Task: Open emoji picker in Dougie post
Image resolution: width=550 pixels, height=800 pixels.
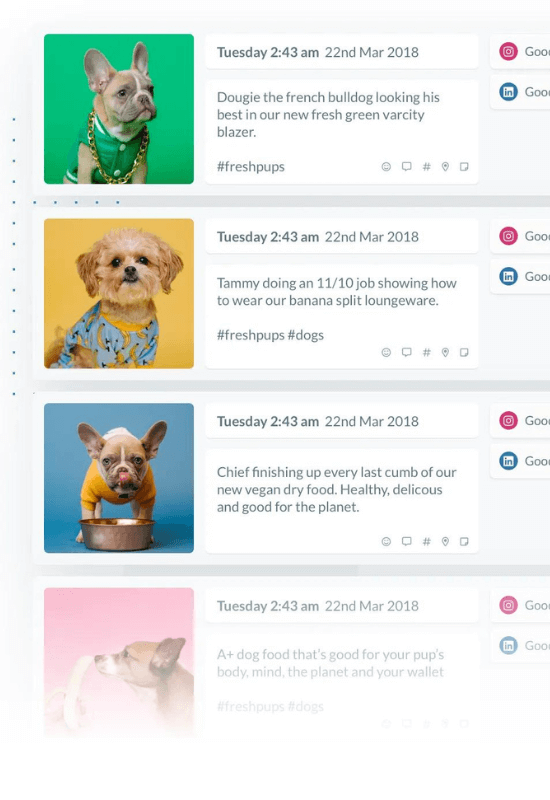Action: coord(386,166)
